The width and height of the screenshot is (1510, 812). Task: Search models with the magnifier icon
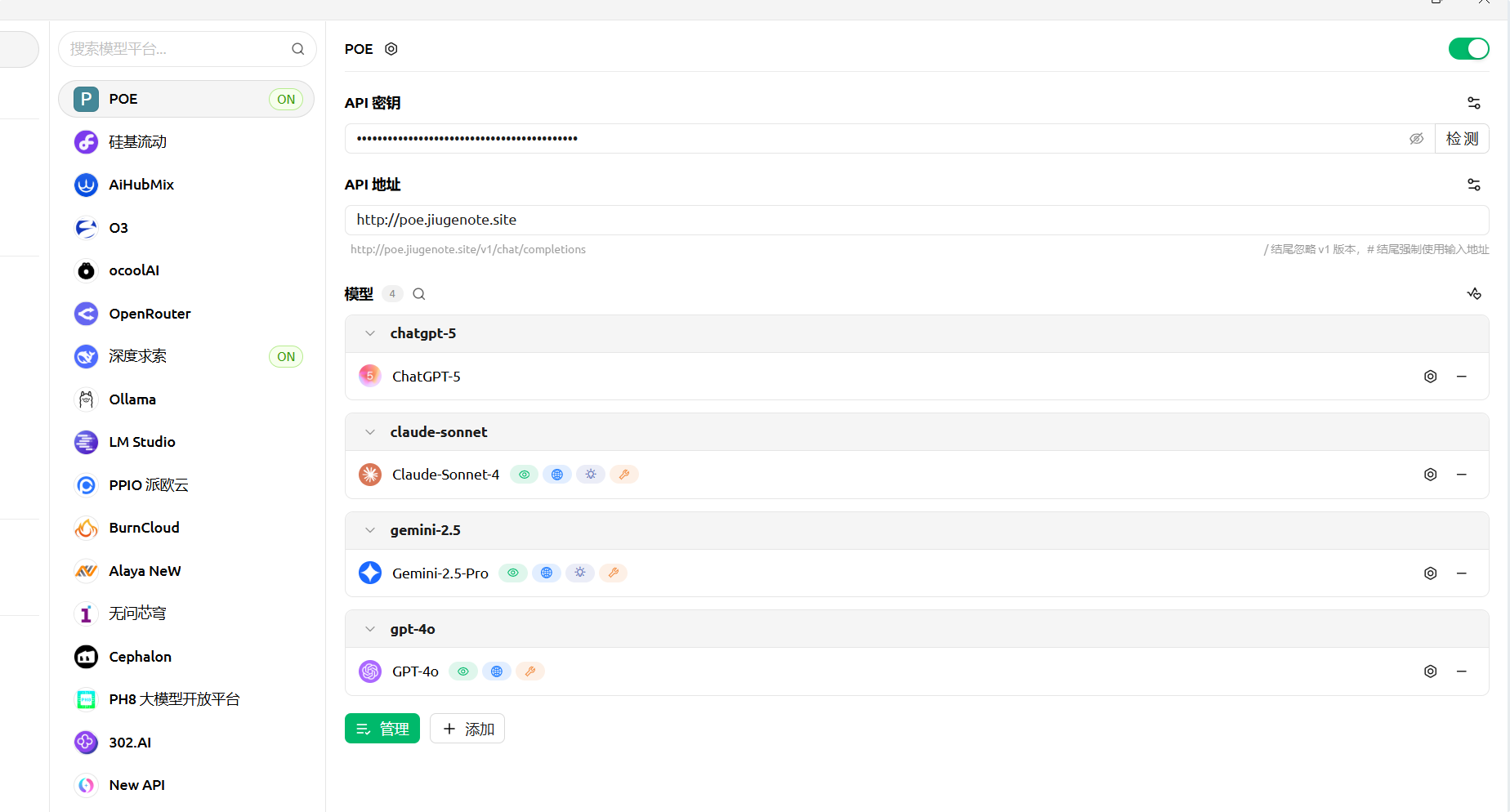[419, 294]
